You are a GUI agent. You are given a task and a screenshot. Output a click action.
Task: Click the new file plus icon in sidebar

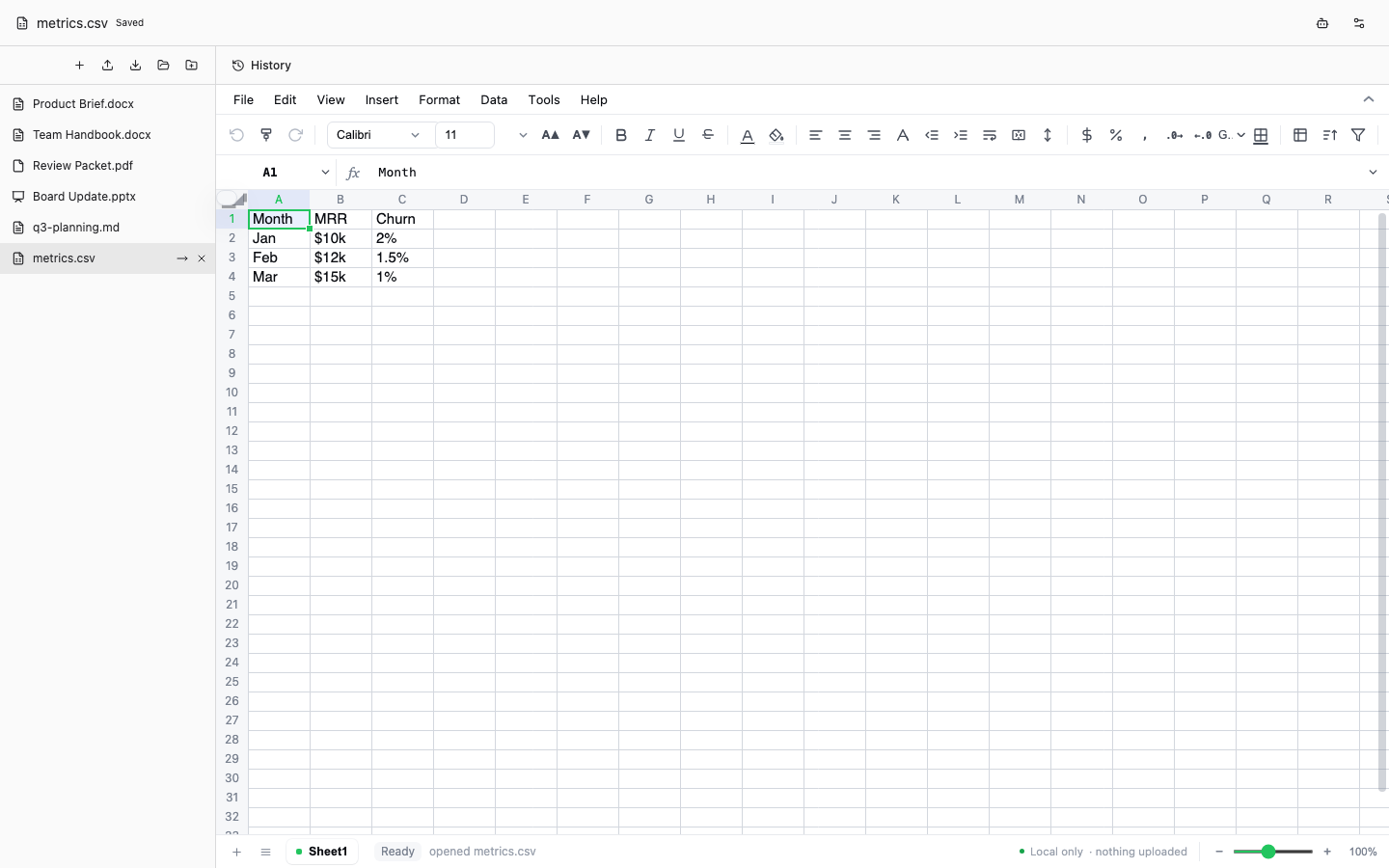pos(79,66)
